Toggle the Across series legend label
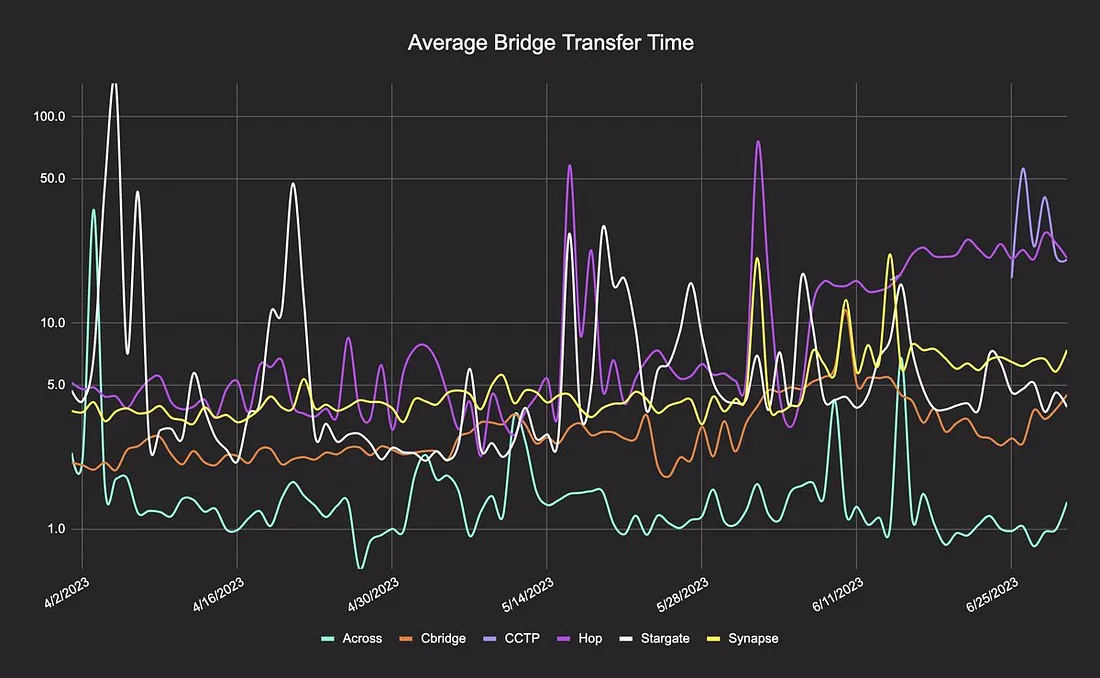The height and width of the screenshot is (678, 1100). (363, 638)
